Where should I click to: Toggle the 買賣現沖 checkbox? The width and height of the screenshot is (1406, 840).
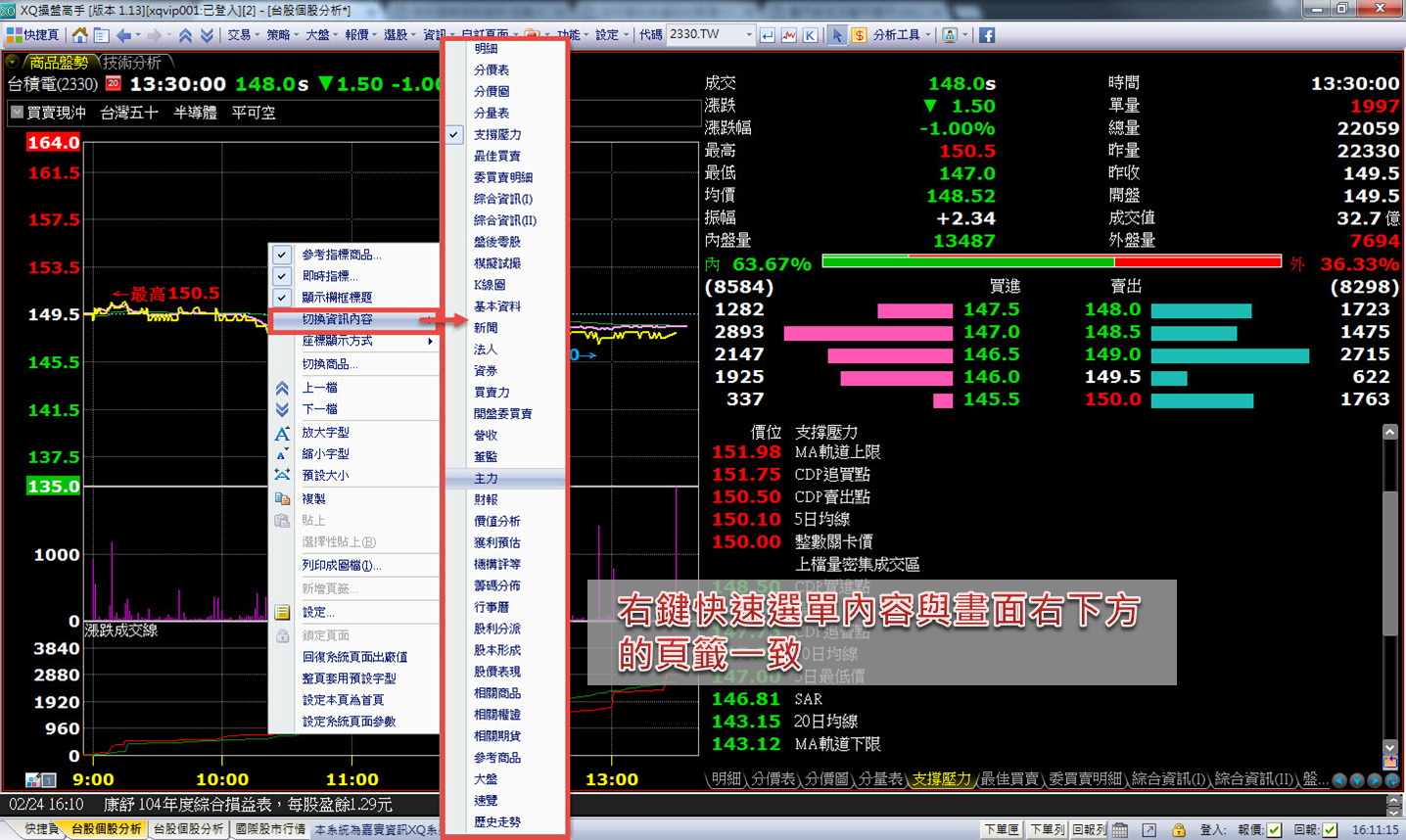point(17,113)
